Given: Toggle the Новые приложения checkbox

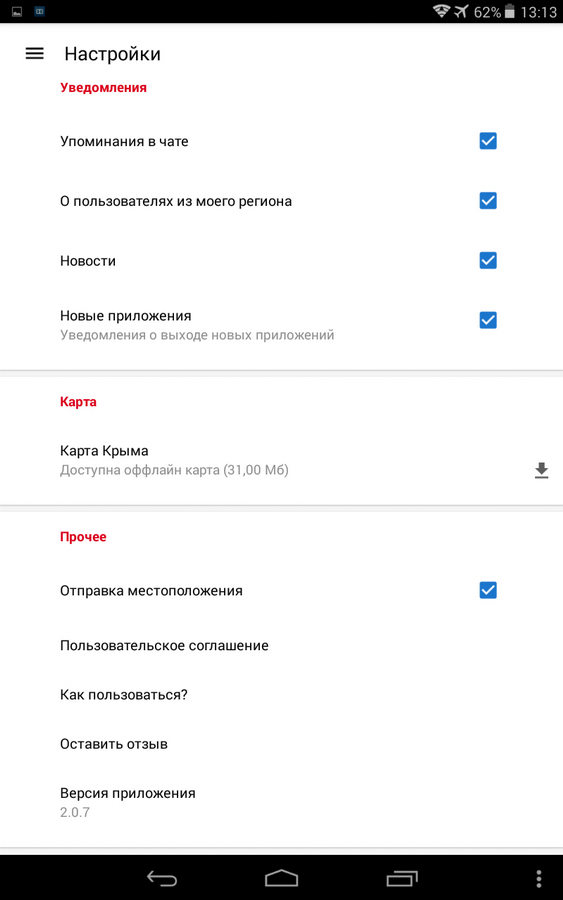Looking at the screenshot, I should (488, 320).
